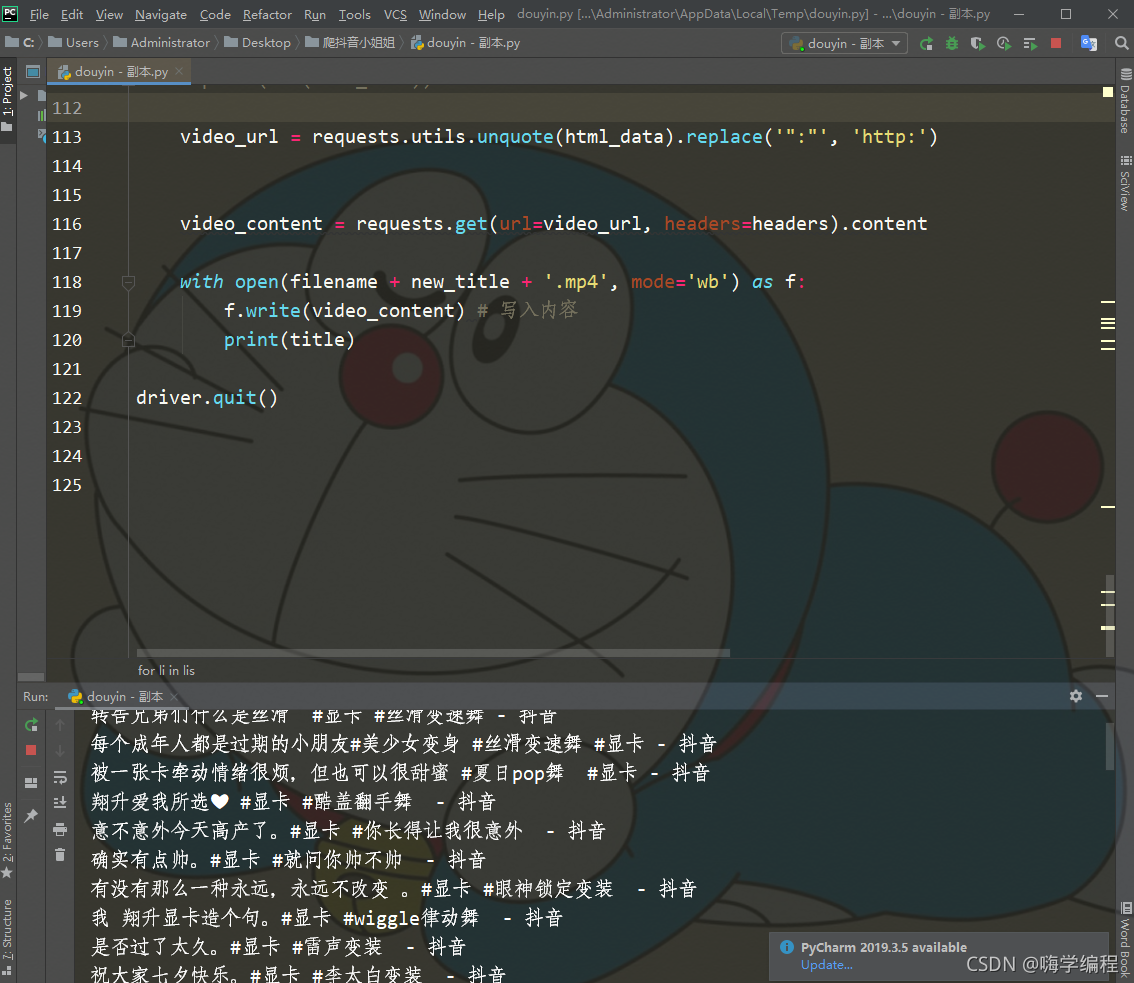The height and width of the screenshot is (983, 1134).
Task: Stop the process in the Run panel
Action: click(31, 750)
